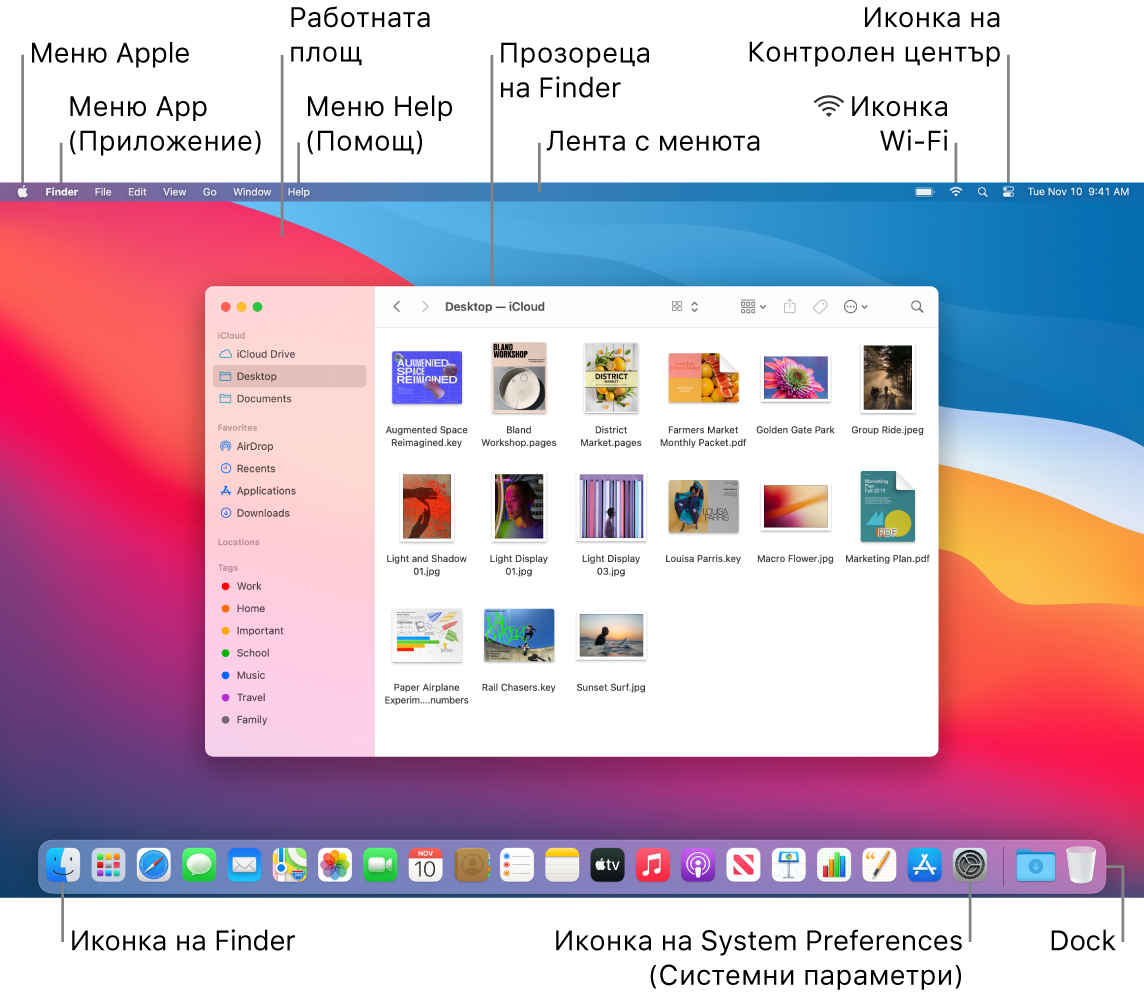Launch the Music app in the Dock
Screen dimensions: 1144x998
pos(652,864)
